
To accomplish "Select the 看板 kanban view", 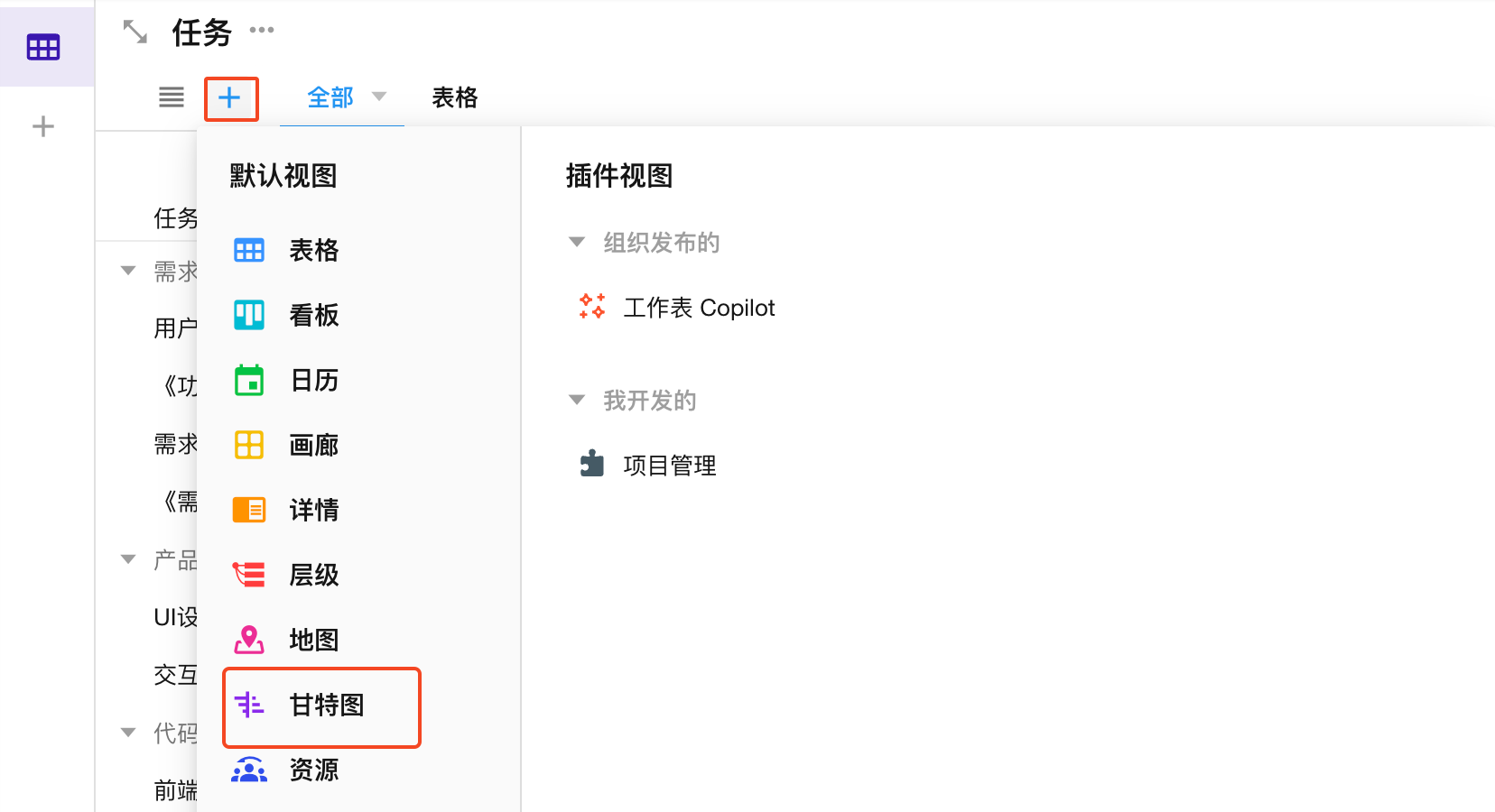I will coord(312,316).
